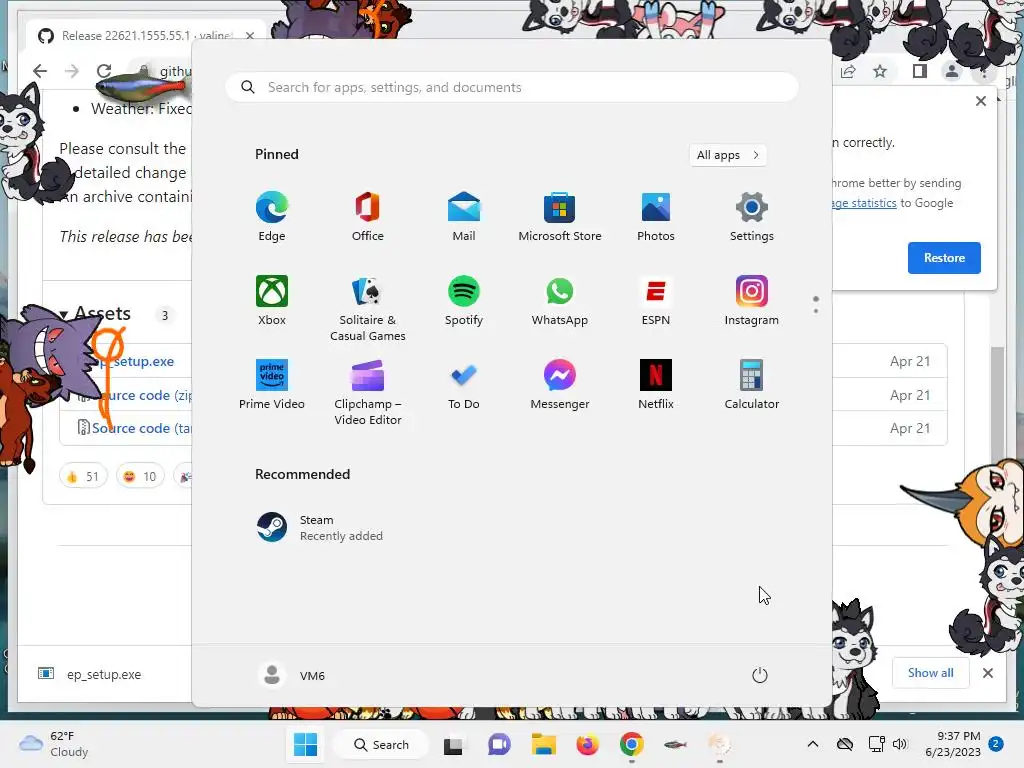Launch Firefox from the taskbar
Viewport: 1024px width, 768px height.
click(x=587, y=744)
